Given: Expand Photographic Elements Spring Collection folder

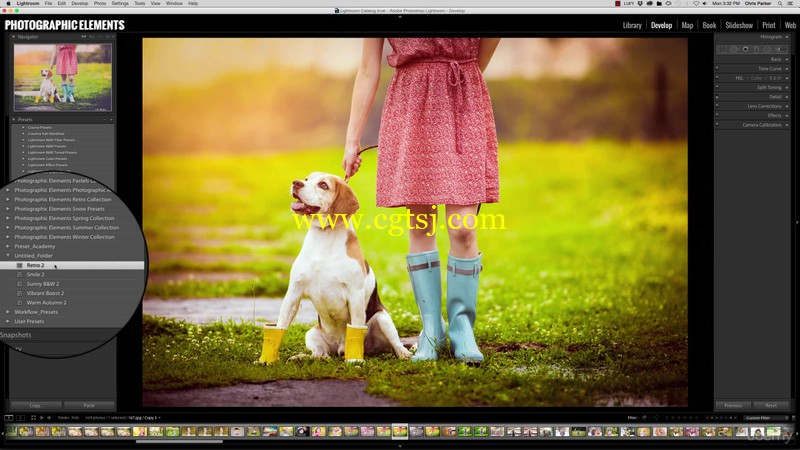Looking at the screenshot, I should (7, 218).
